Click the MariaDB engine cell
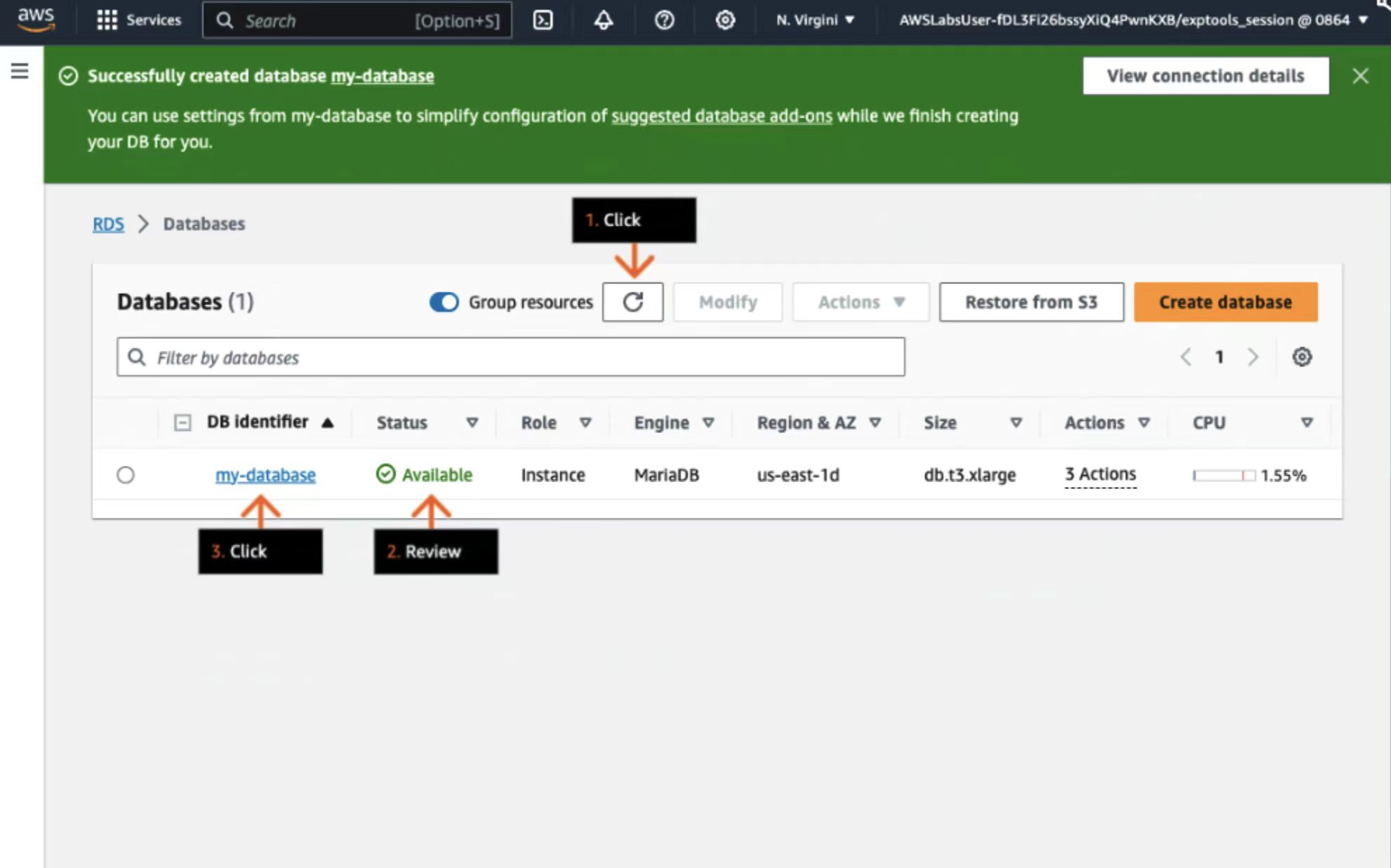The width and height of the screenshot is (1391, 868). click(667, 475)
